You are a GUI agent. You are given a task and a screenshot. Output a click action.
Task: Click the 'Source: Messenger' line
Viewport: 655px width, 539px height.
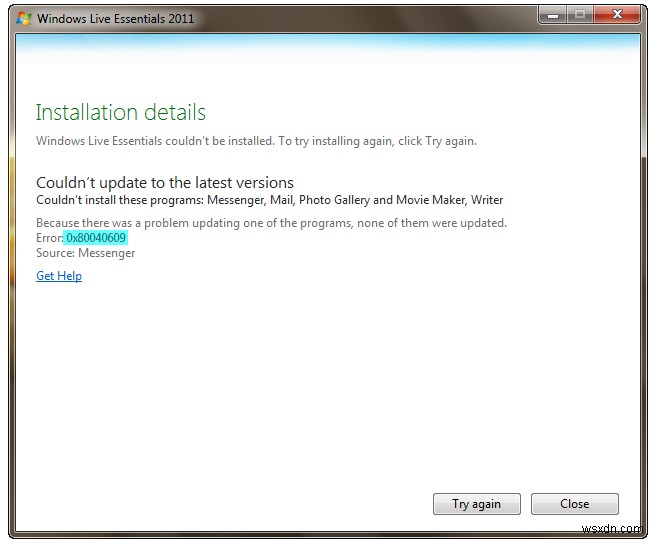86,253
